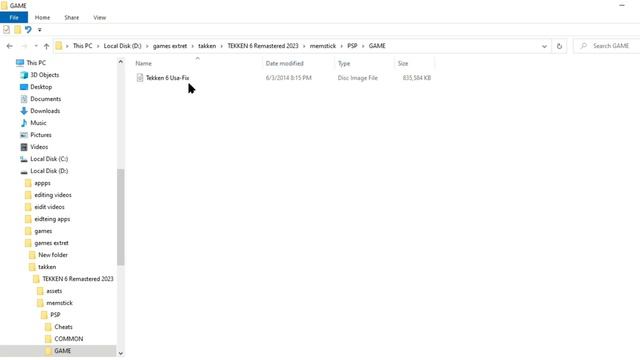Open the Share ribbon tab
Screen dimensions: 640x360
(71, 18)
